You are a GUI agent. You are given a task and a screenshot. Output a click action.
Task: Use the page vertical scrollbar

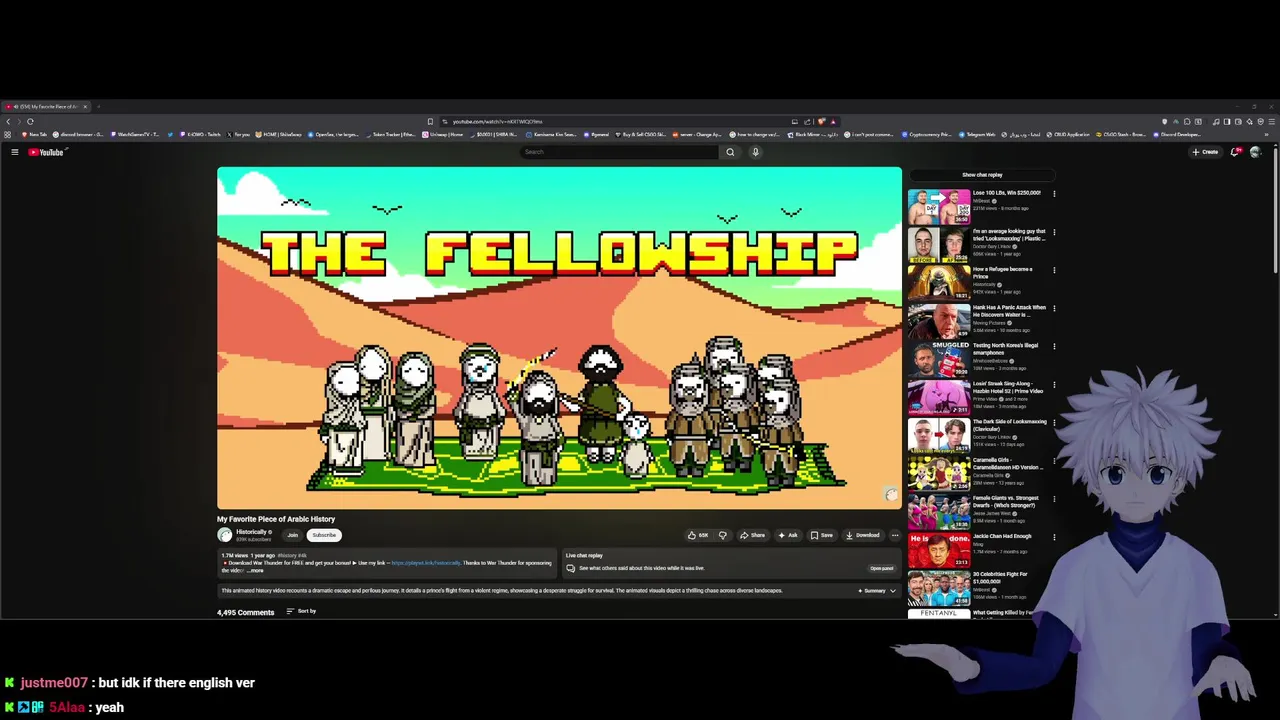[1276, 210]
